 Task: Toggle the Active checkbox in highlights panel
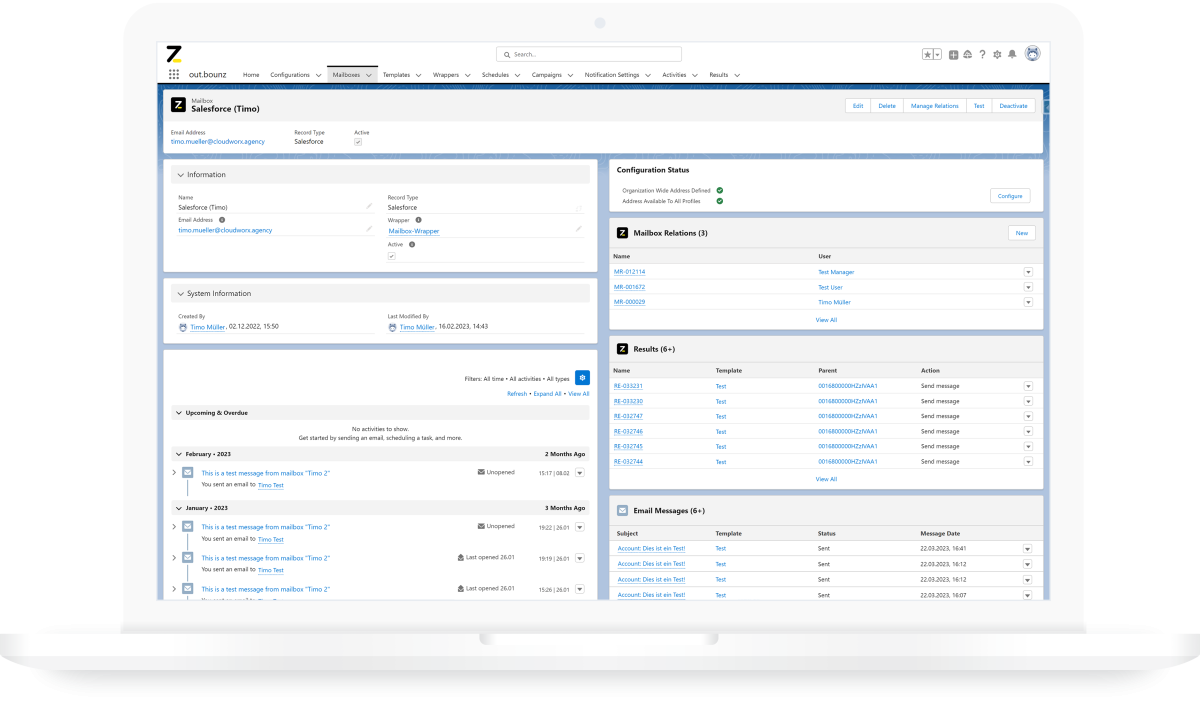358,142
